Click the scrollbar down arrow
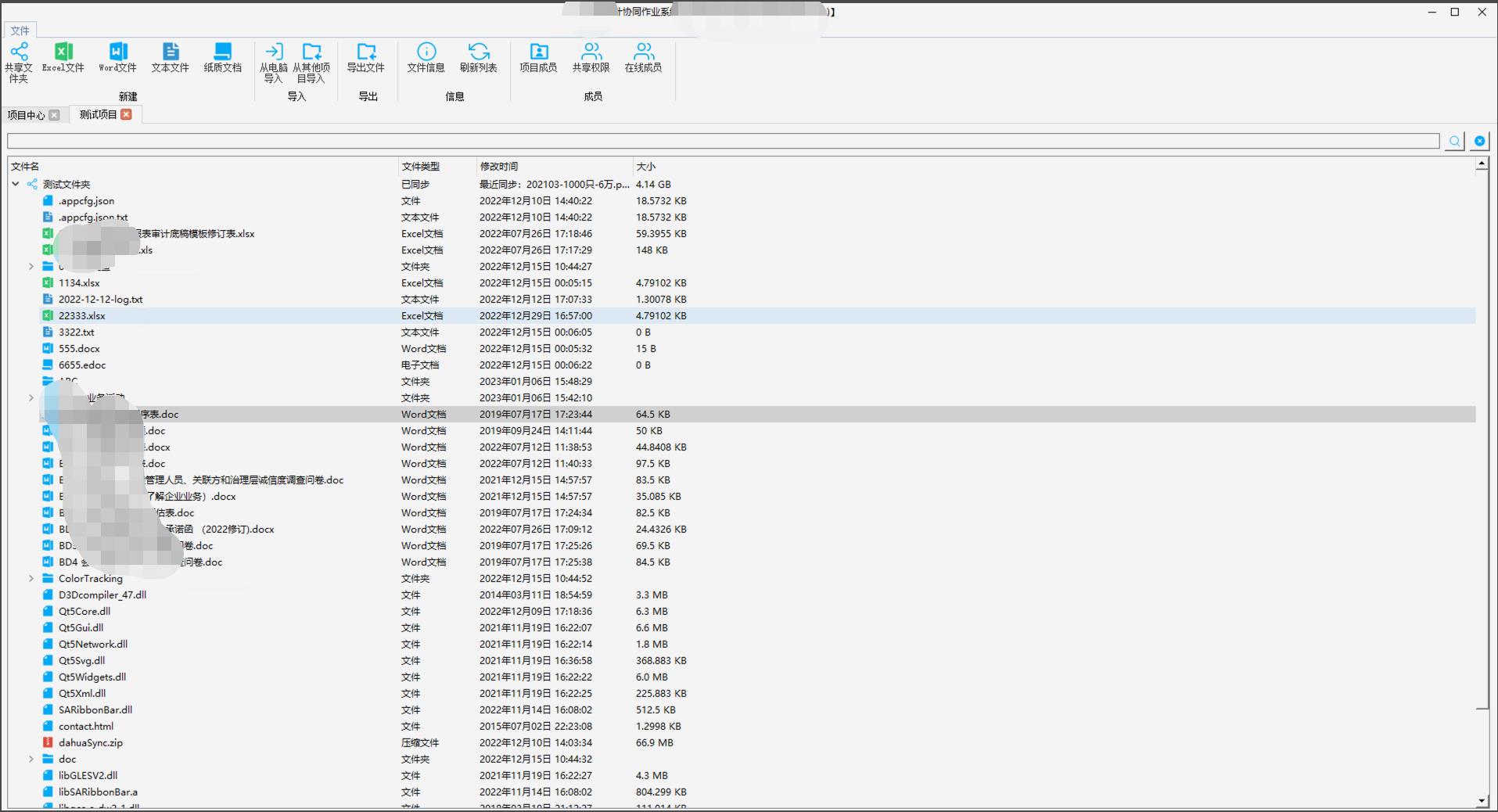 (x=1482, y=801)
